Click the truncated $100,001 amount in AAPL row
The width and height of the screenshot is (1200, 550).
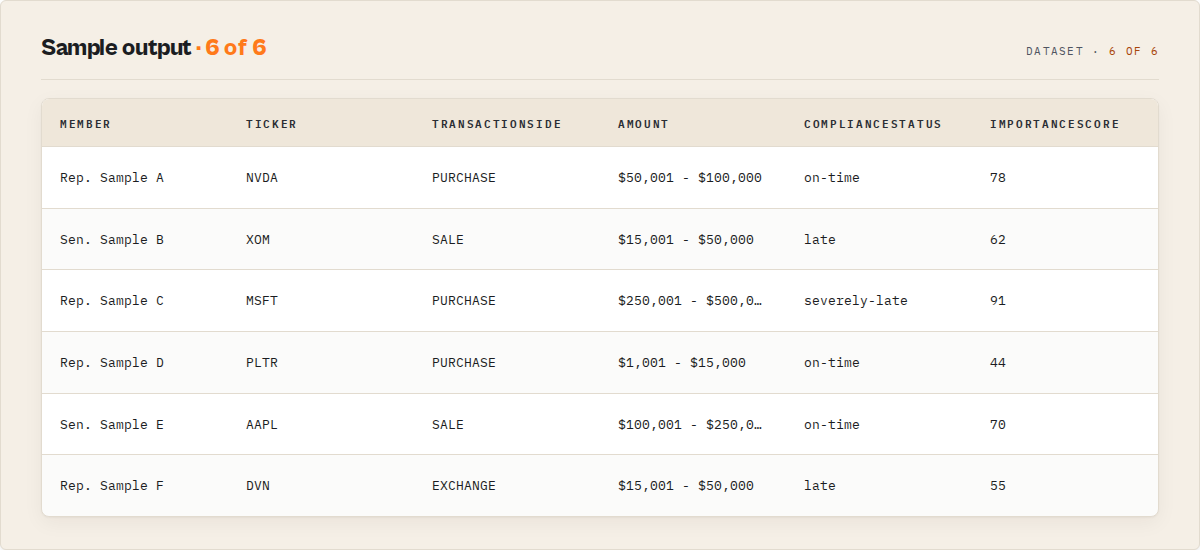click(690, 425)
